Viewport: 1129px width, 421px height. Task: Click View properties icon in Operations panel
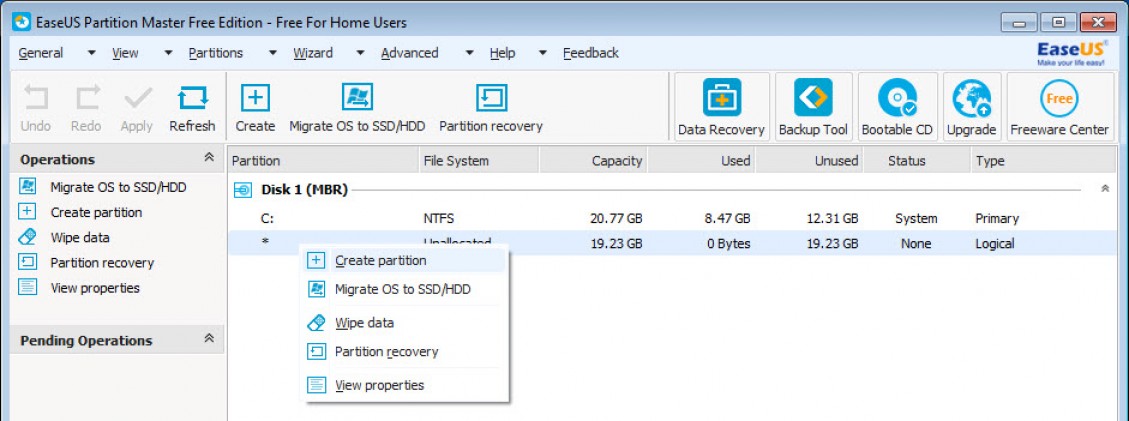[27, 288]
